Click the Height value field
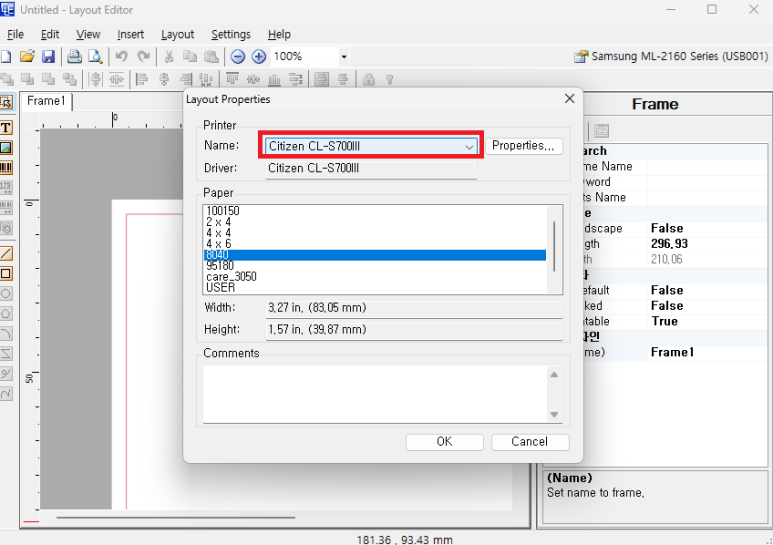 coord(414,330)
